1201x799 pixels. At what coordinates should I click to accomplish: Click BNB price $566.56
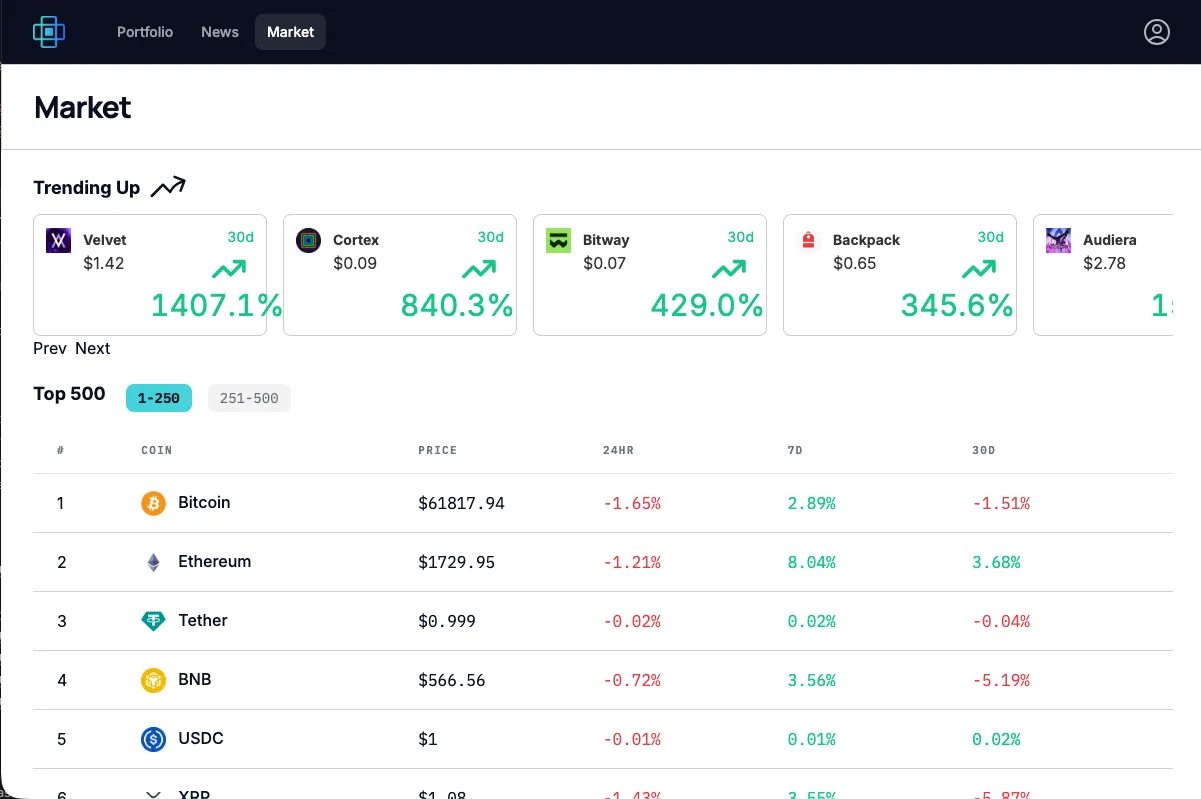(x=452, y=680)
